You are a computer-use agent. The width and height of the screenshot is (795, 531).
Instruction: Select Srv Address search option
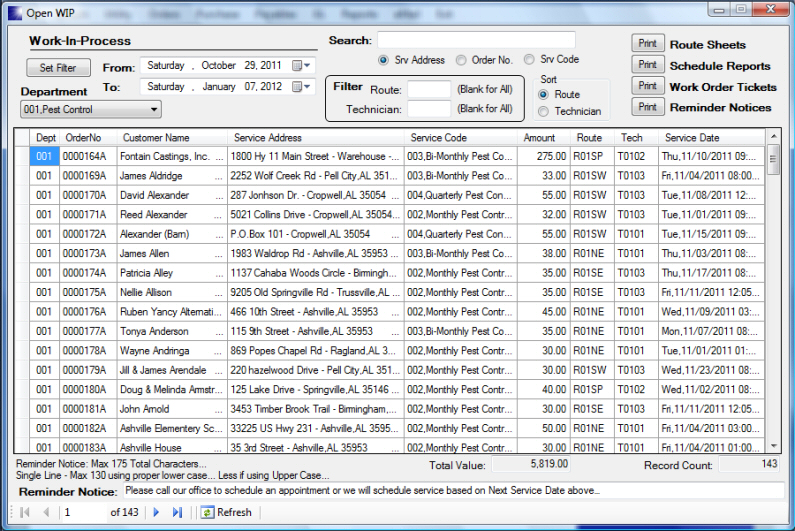[x=383, y=60]
